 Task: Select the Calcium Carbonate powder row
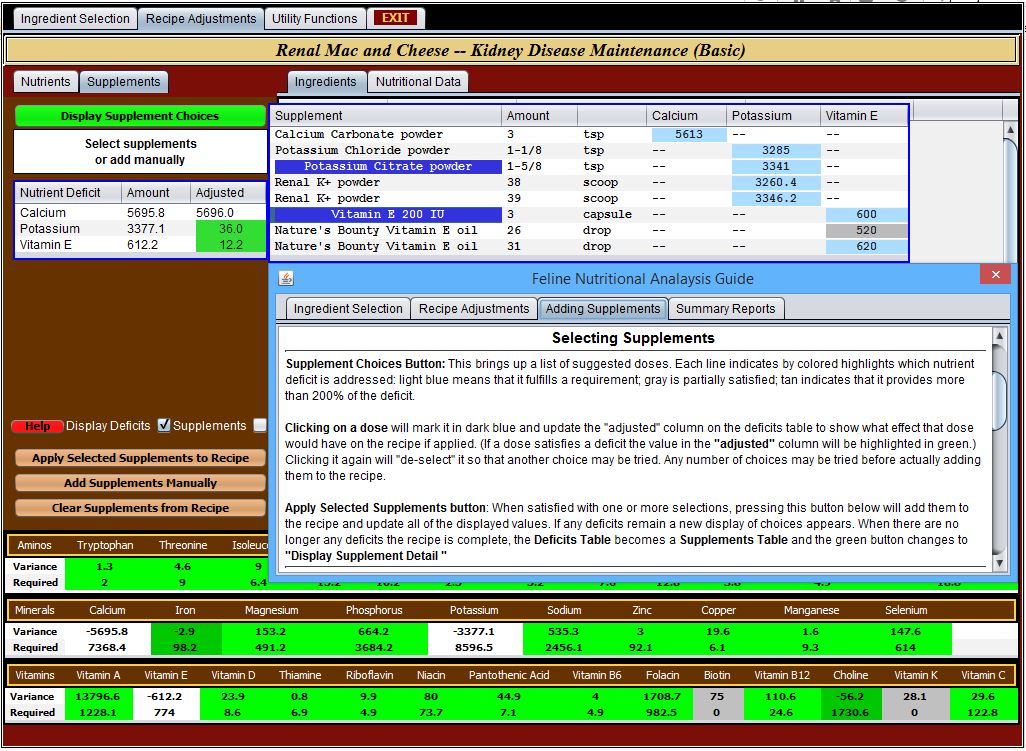[x=358, y=134]
